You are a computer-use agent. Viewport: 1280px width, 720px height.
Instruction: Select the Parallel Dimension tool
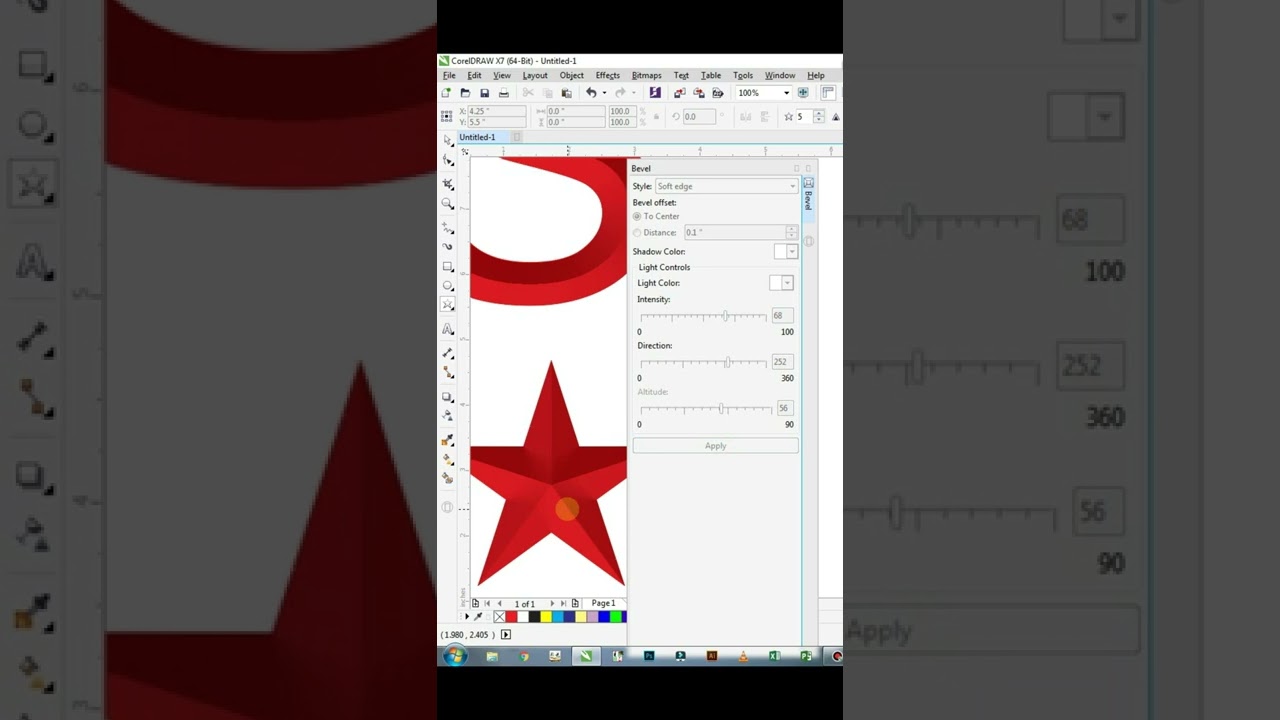448,353
